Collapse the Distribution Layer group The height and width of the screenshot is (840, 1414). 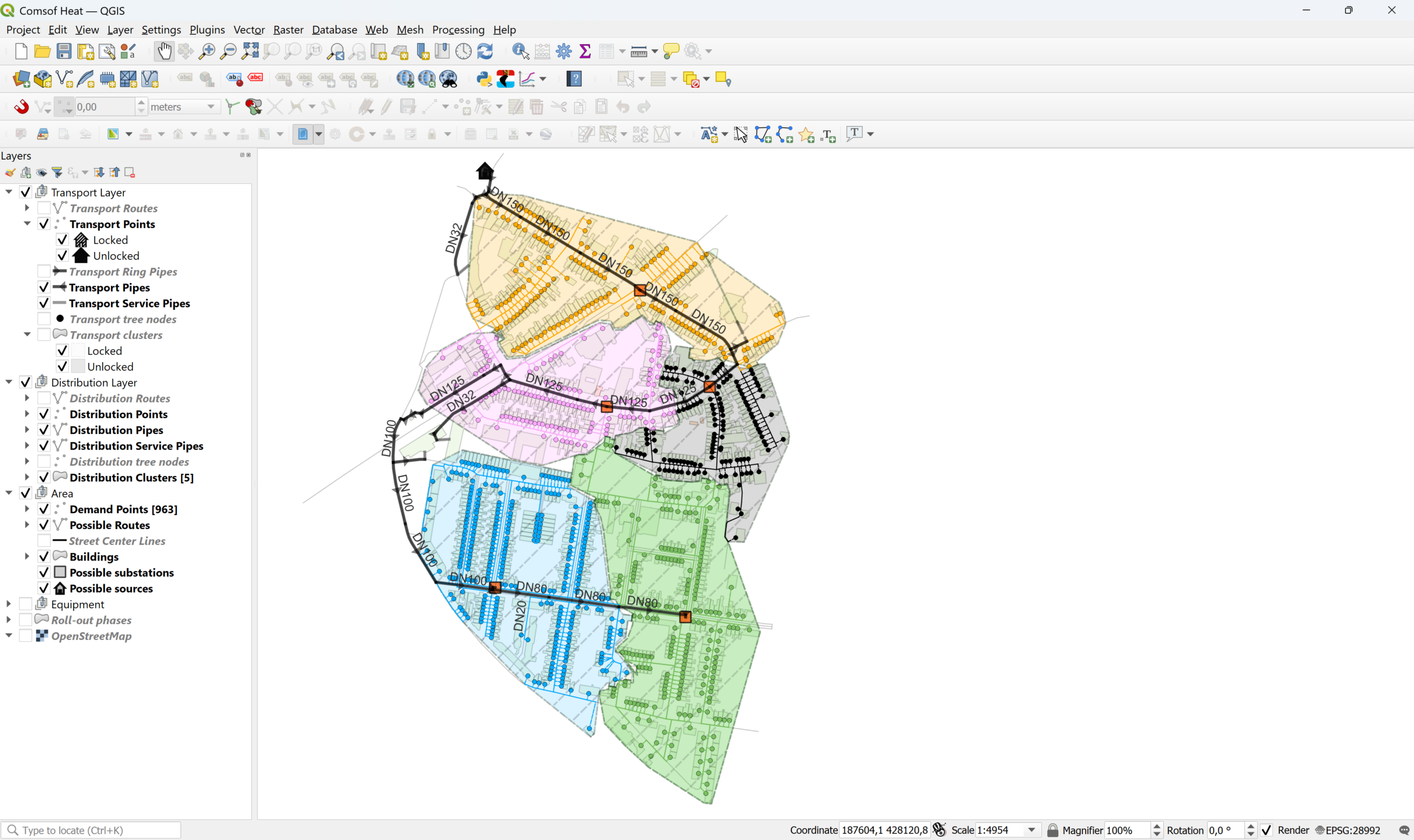pos(9,382)
